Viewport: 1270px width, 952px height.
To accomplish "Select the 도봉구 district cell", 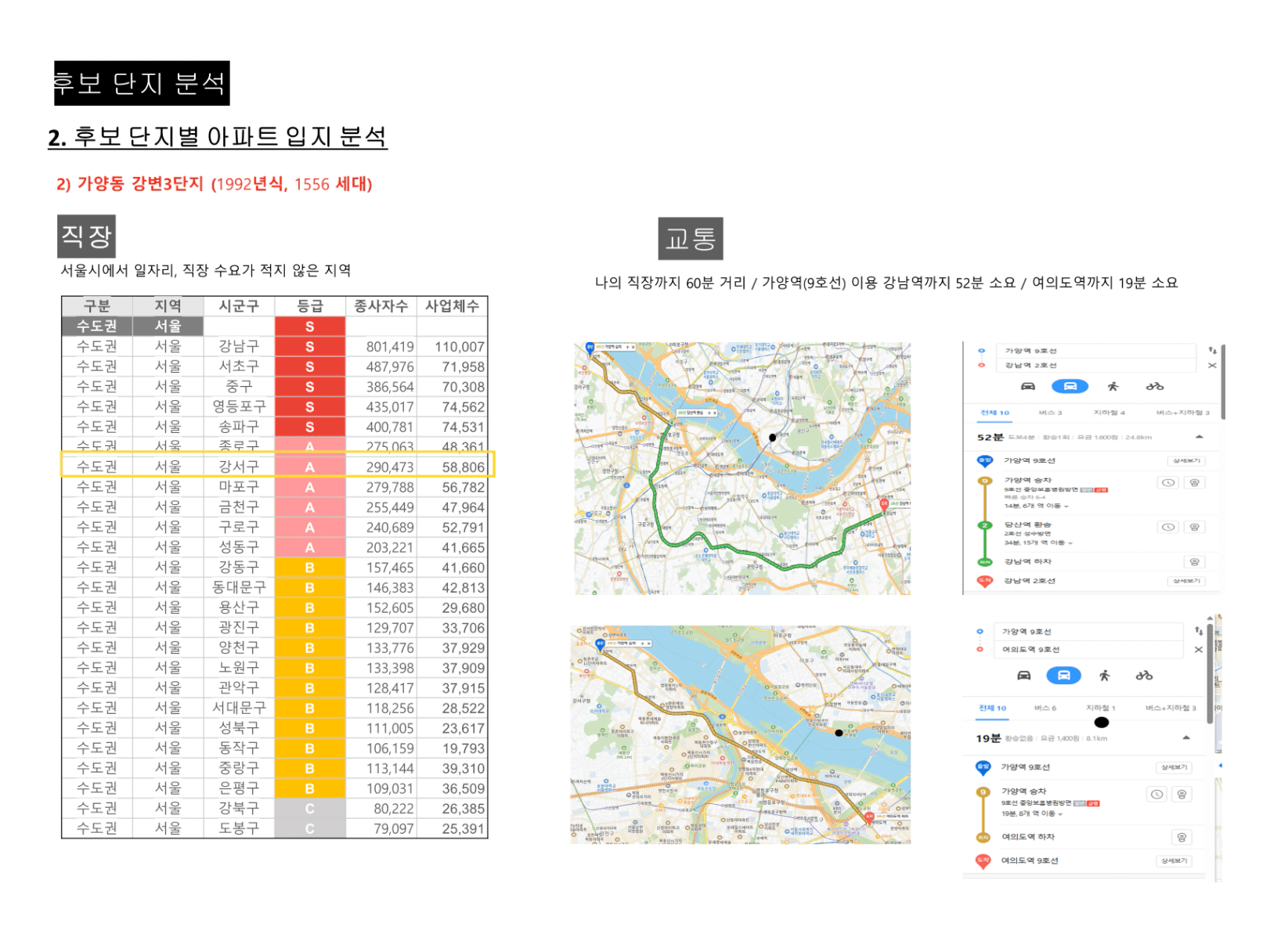I will click(x=239, y=828).
